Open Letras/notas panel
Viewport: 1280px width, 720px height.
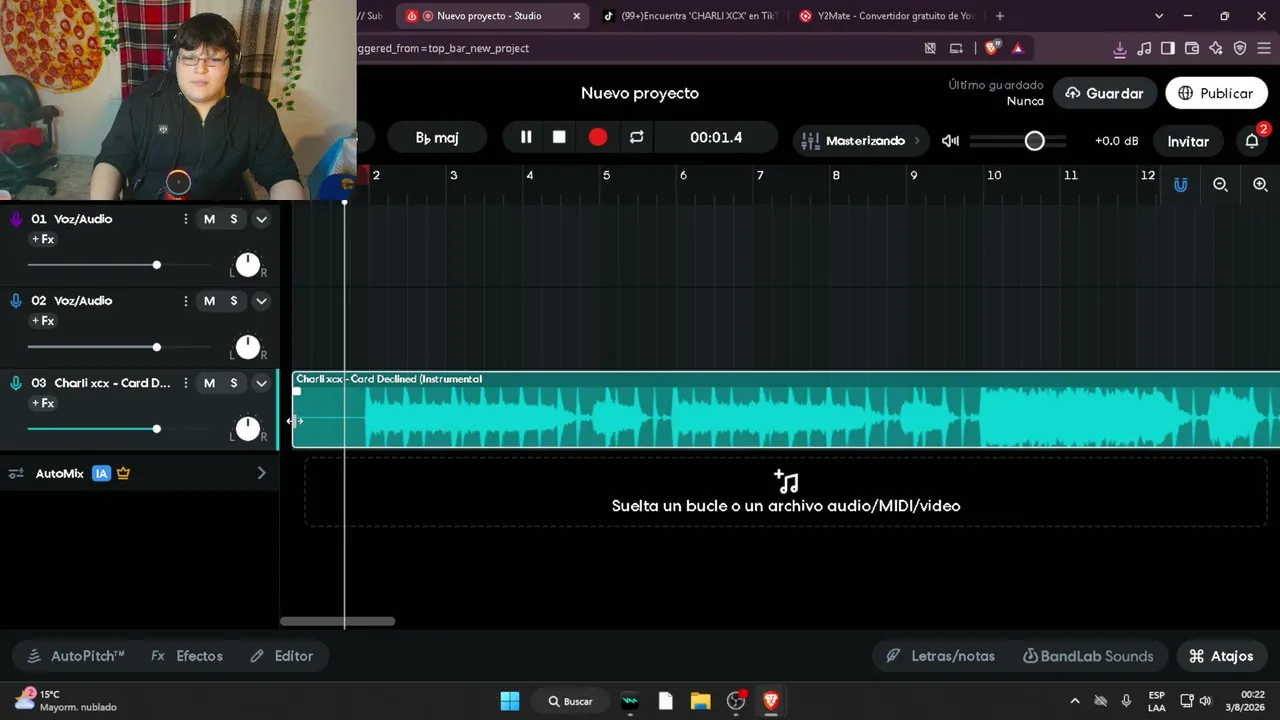coord(940,656)
